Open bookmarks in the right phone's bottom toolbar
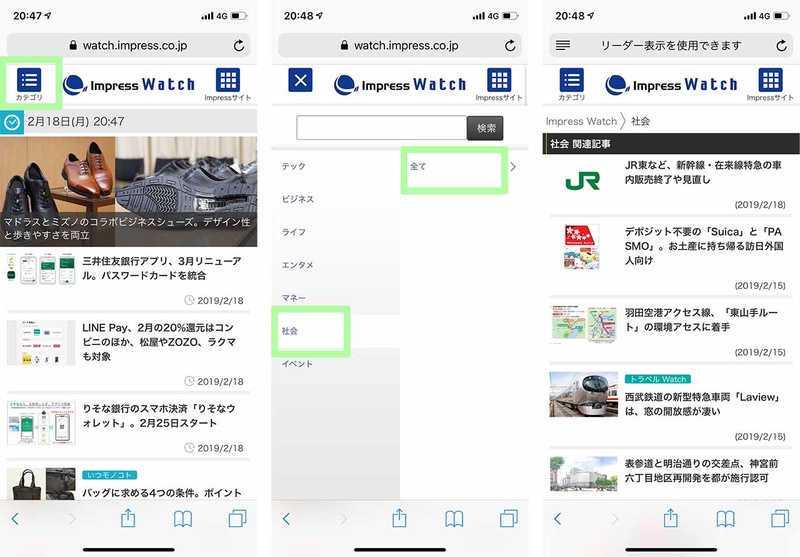The height and width of the screenshot is (557, 800). [x=726, y=519]
